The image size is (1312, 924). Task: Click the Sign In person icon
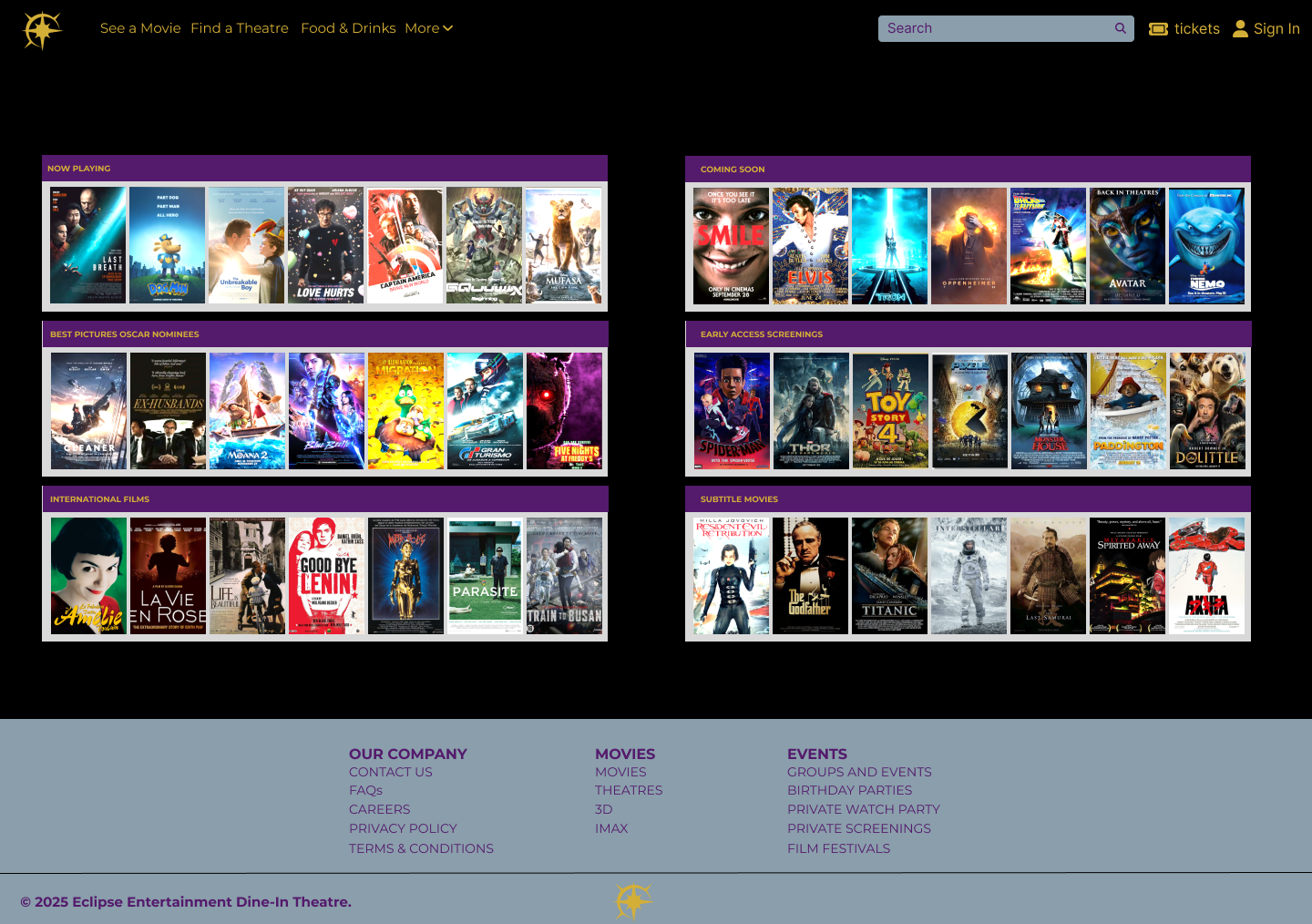click(1240, 29)
